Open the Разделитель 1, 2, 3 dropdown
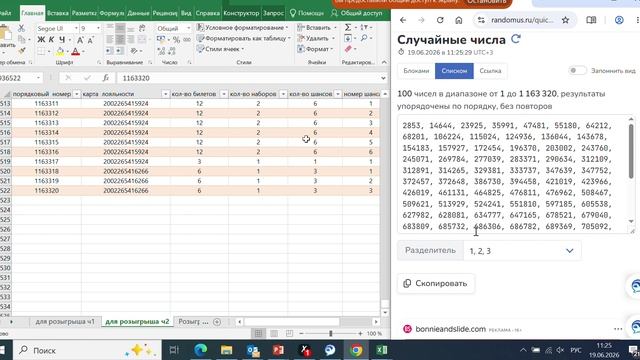 522,251
